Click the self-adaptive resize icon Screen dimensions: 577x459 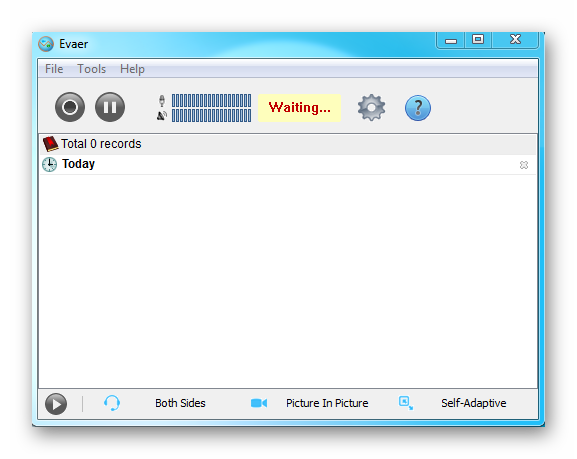pyautogui.click(x=406, y=403)
